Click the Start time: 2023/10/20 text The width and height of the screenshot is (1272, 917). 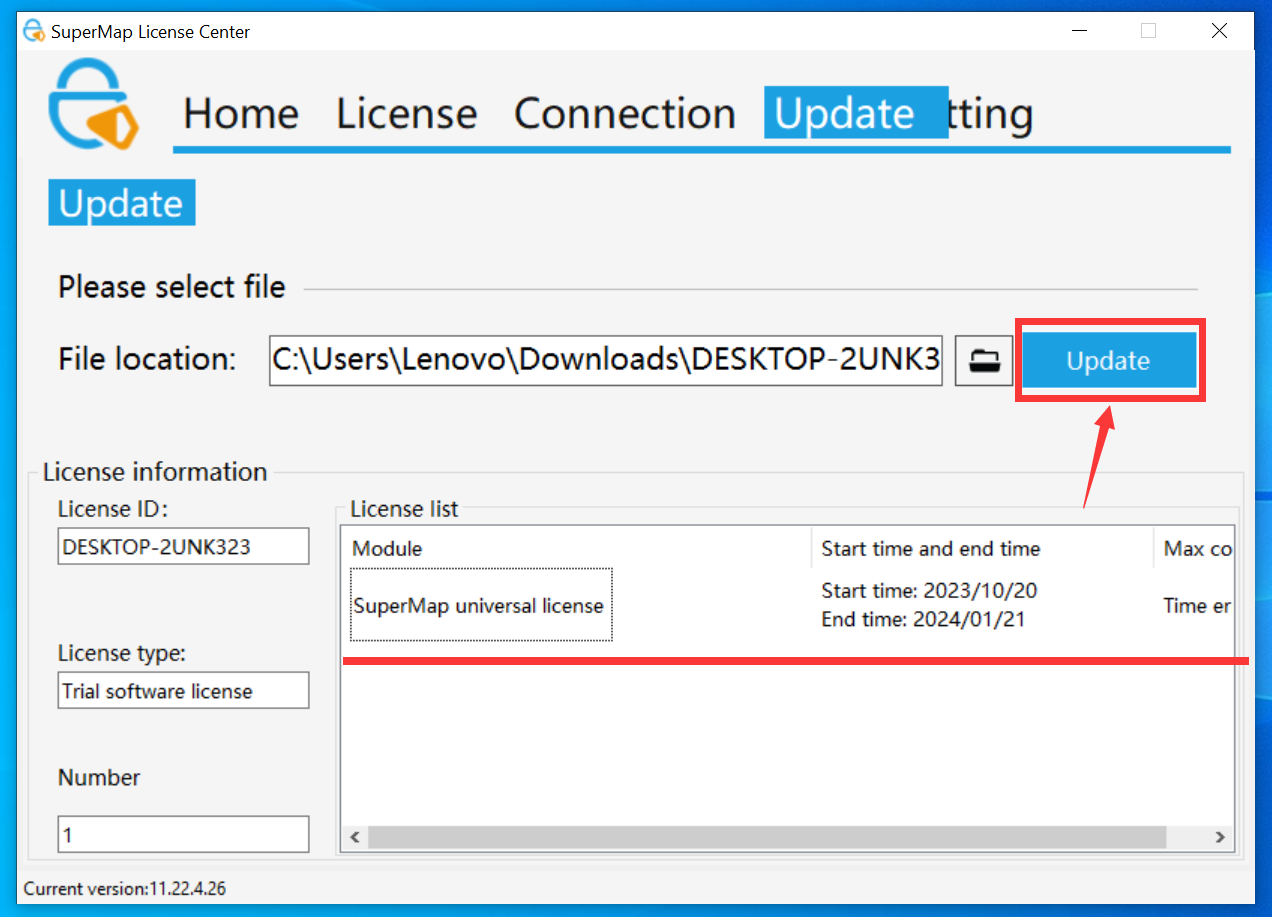tap(929, 590)
